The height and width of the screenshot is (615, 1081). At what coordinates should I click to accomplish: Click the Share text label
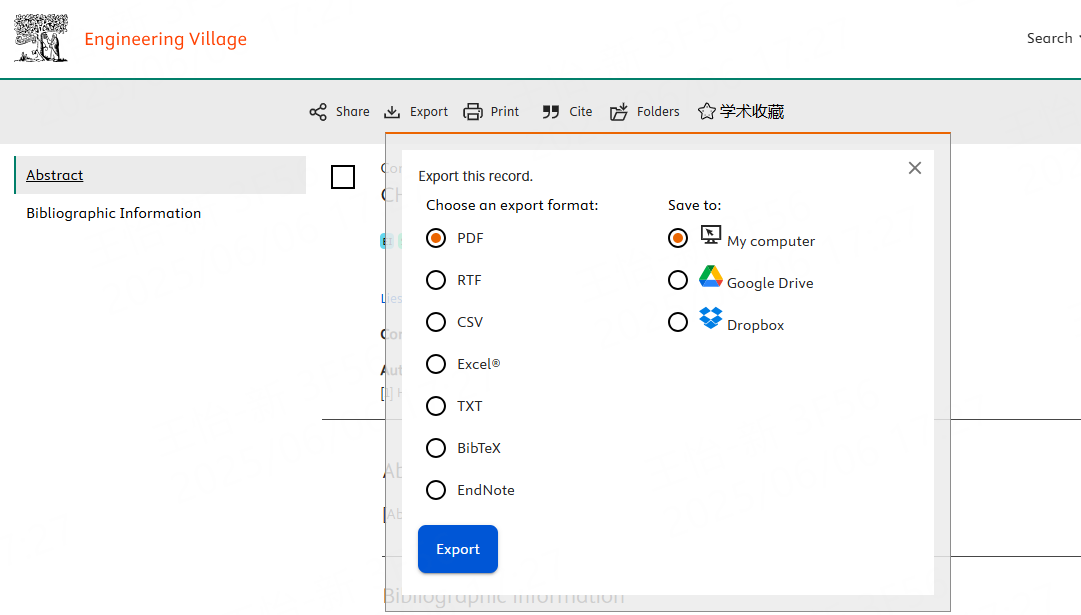pyautogui.click(x=352, y=112)
